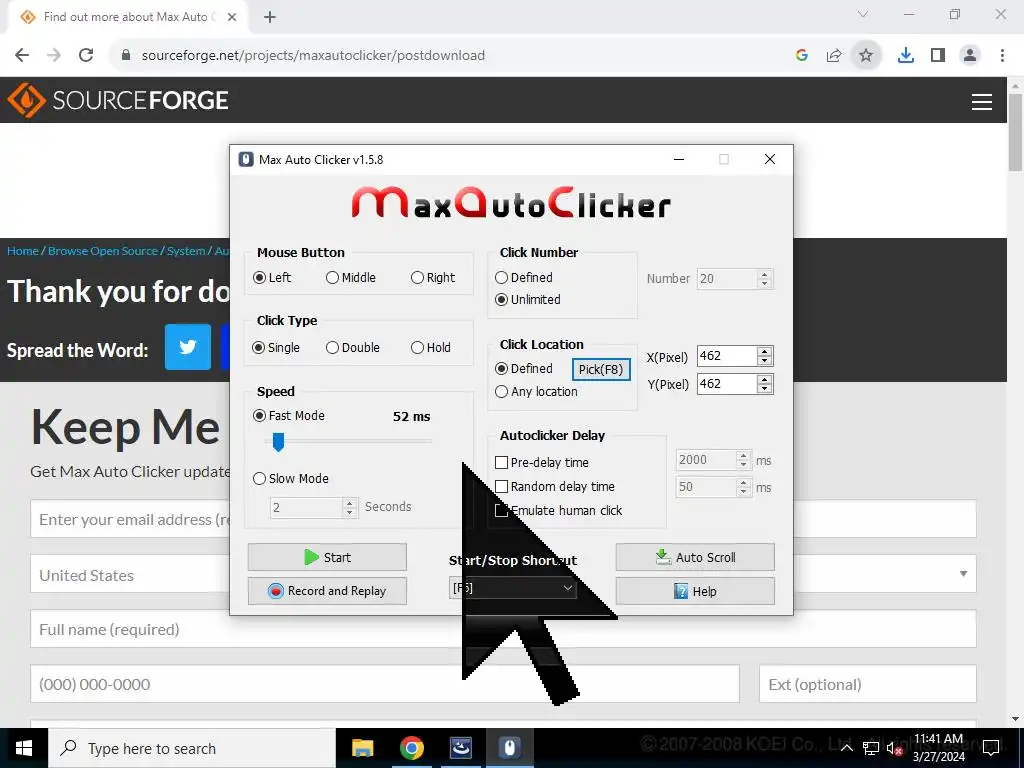This screenshot has height=768, width=1024.
Task: Click the SourceForge logo icon
Action: tap(26, 101)
